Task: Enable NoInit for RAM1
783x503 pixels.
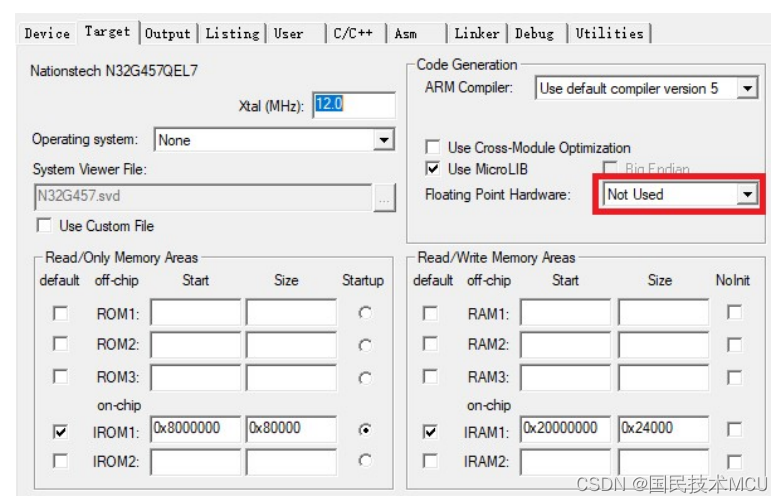Action: pos(735,313)
